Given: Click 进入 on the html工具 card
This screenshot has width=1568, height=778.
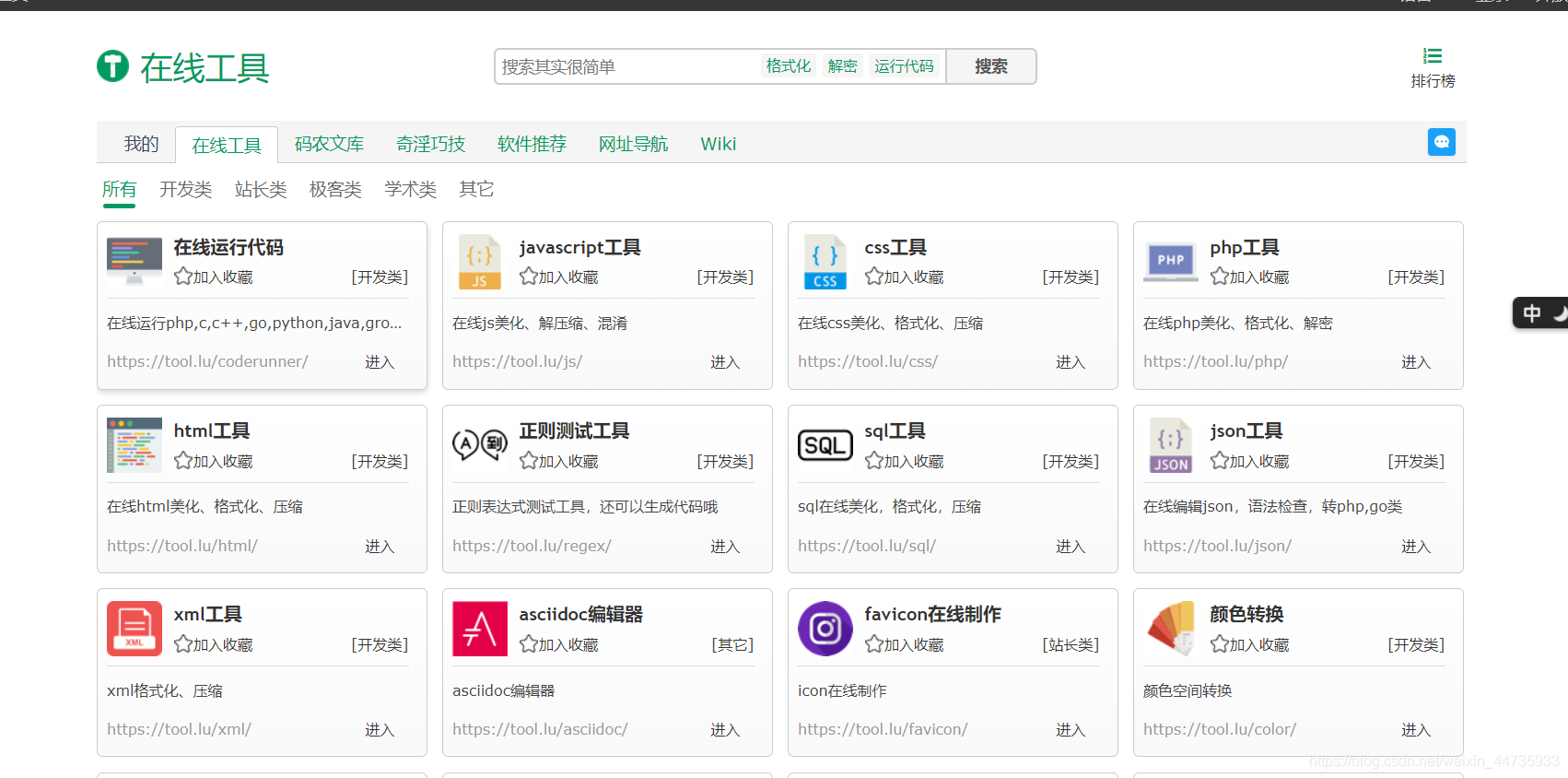Looking at the screenshot, I should (380, 547).
